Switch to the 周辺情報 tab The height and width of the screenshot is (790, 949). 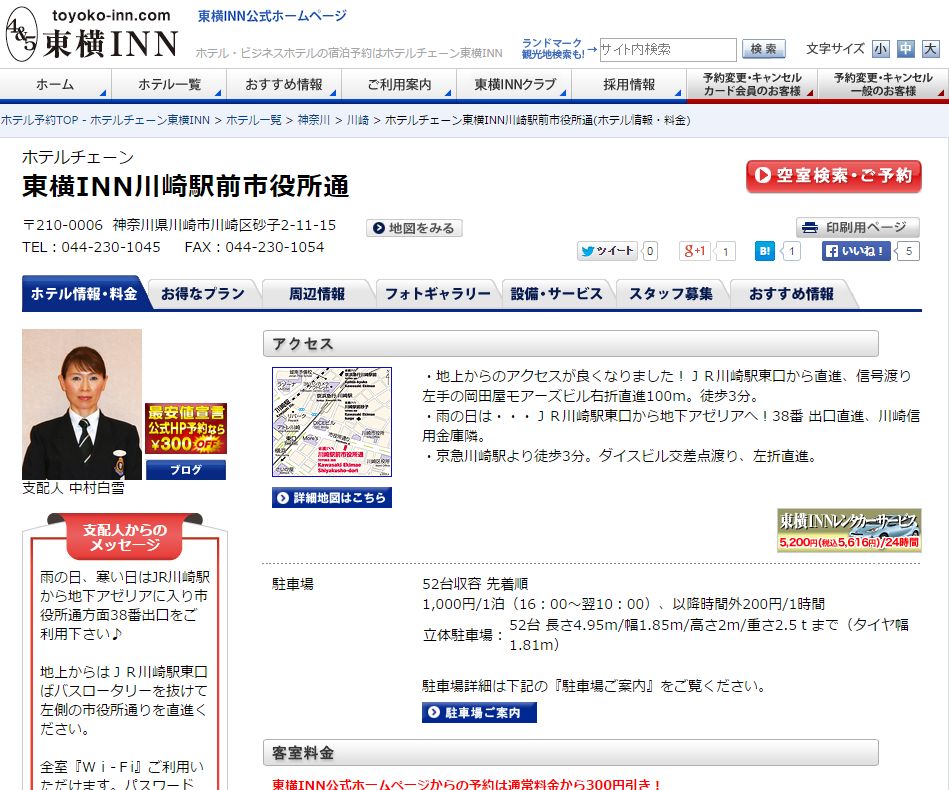tap(317, 294)
